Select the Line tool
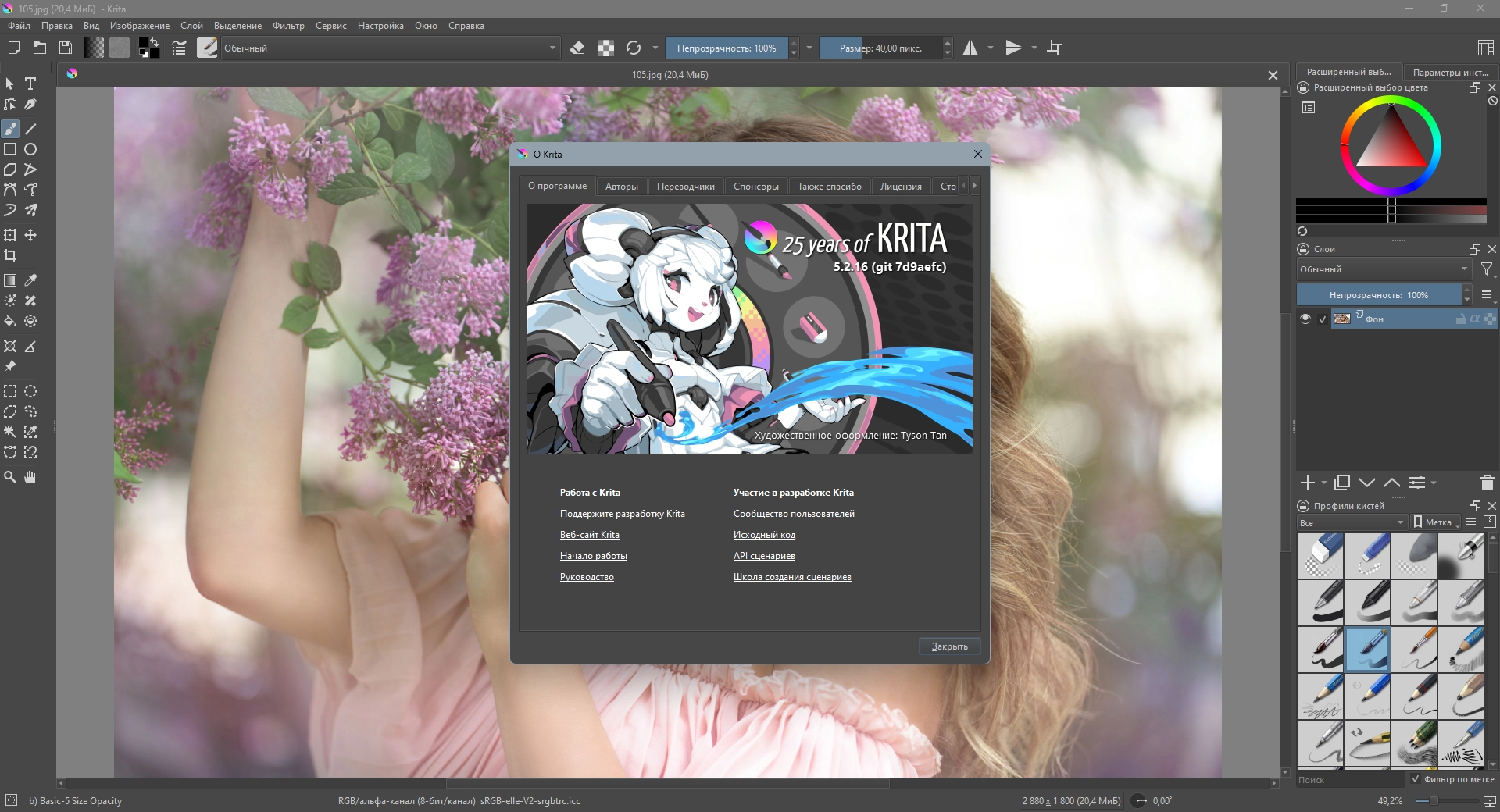This screenshot has height=812, width=1500. [x=30, y=129]
